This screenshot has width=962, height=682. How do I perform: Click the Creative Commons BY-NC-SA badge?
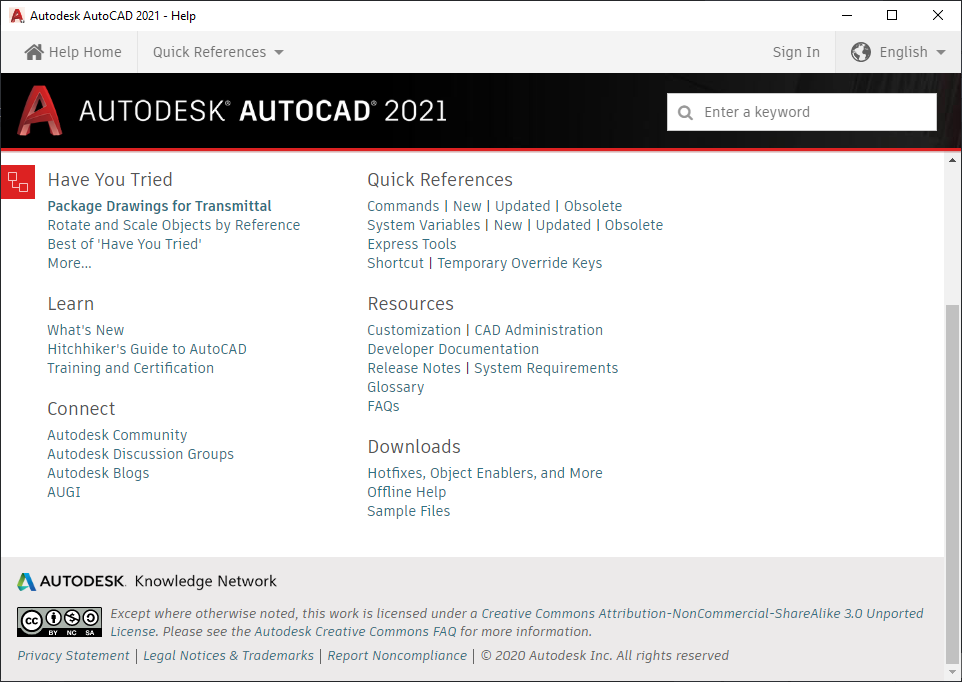(60, 623)
